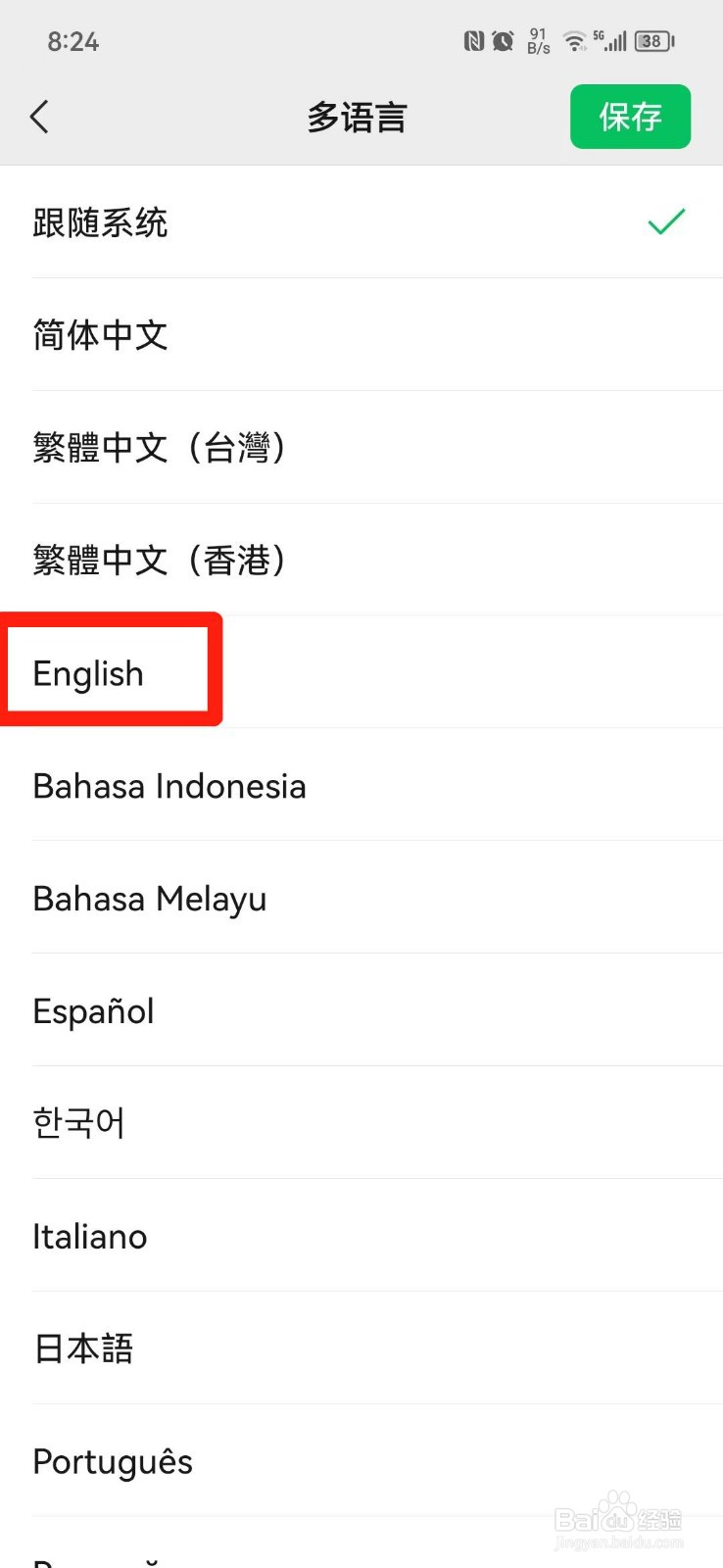The height and width of the screenshot is (1568, 723).
Task: Choose Bahasa Indonesia language
Action: click(x=361, y=786)
